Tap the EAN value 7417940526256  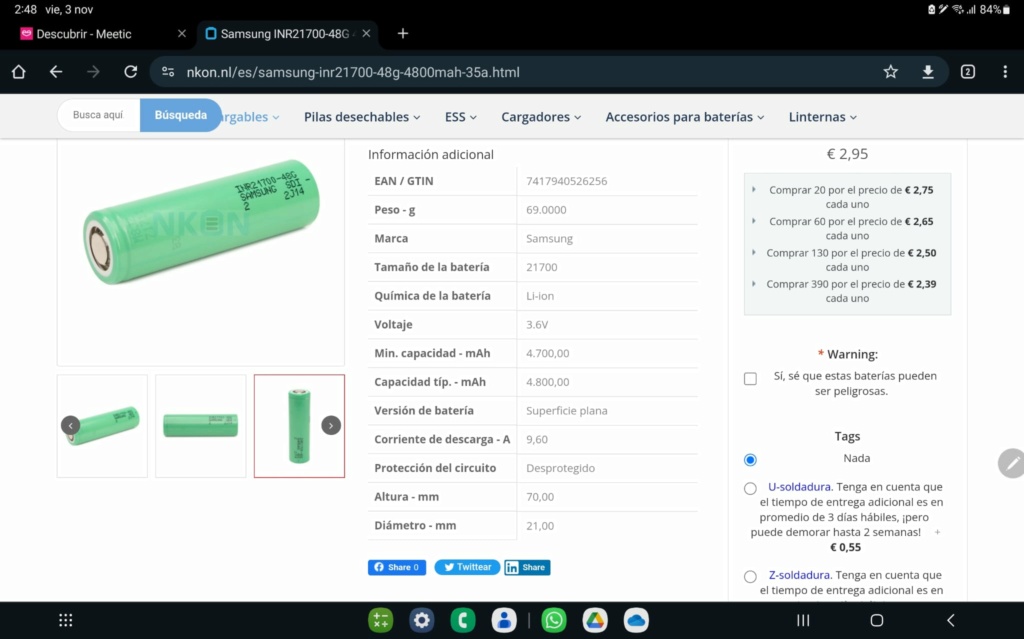pos(566,181)
